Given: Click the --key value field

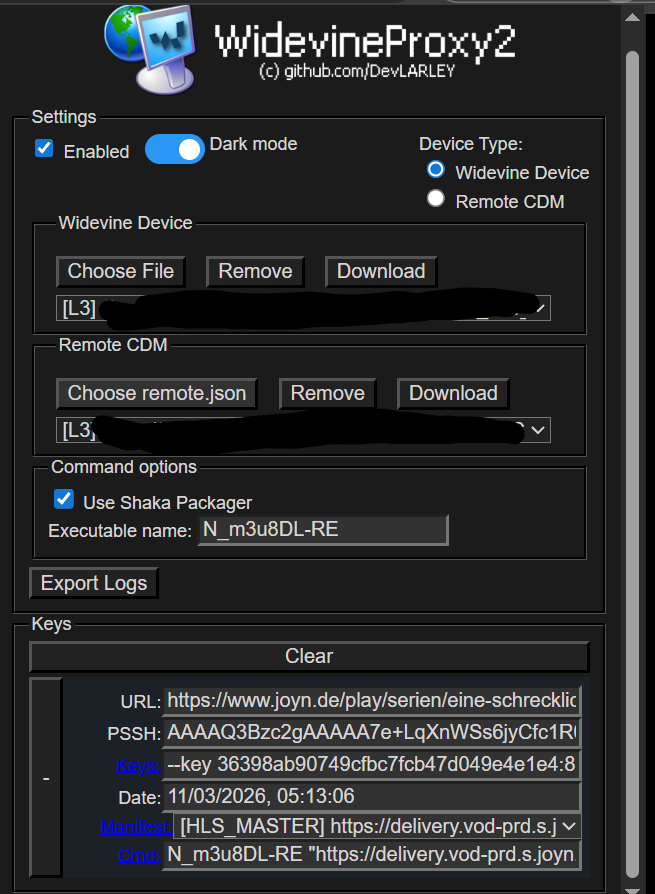Looking at the screenshot, I should click(x=372, y=765).
